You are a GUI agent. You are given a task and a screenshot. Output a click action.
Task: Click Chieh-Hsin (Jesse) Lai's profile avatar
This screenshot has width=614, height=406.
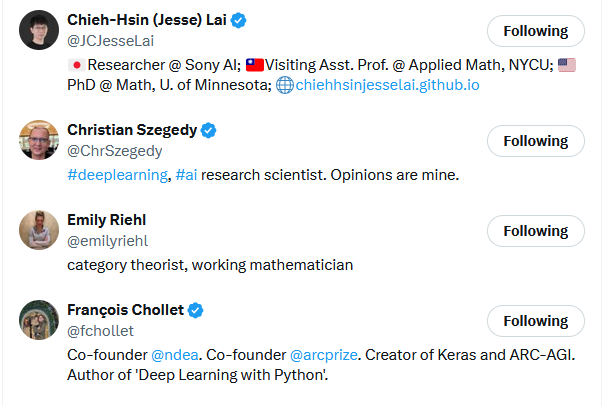[39, 31]
